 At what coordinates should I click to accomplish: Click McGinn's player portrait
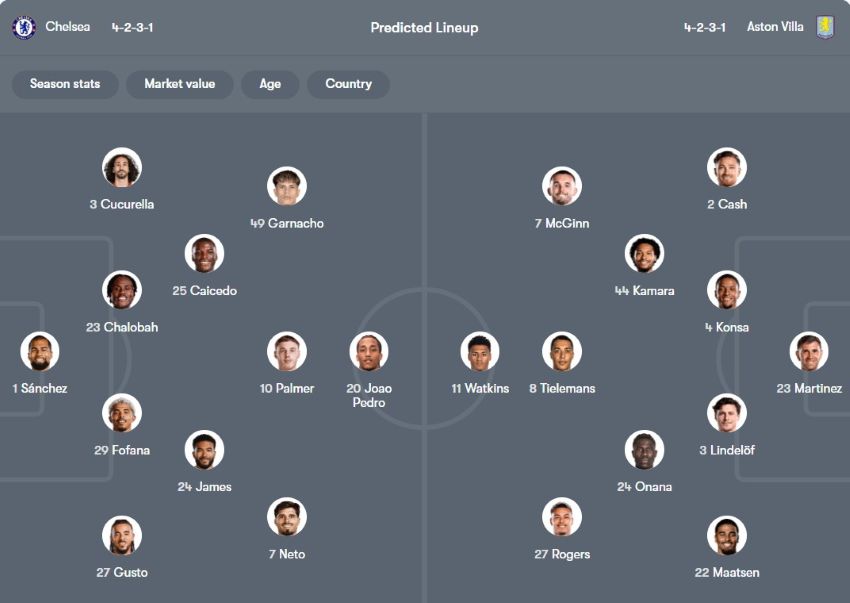tap(562, 187)
